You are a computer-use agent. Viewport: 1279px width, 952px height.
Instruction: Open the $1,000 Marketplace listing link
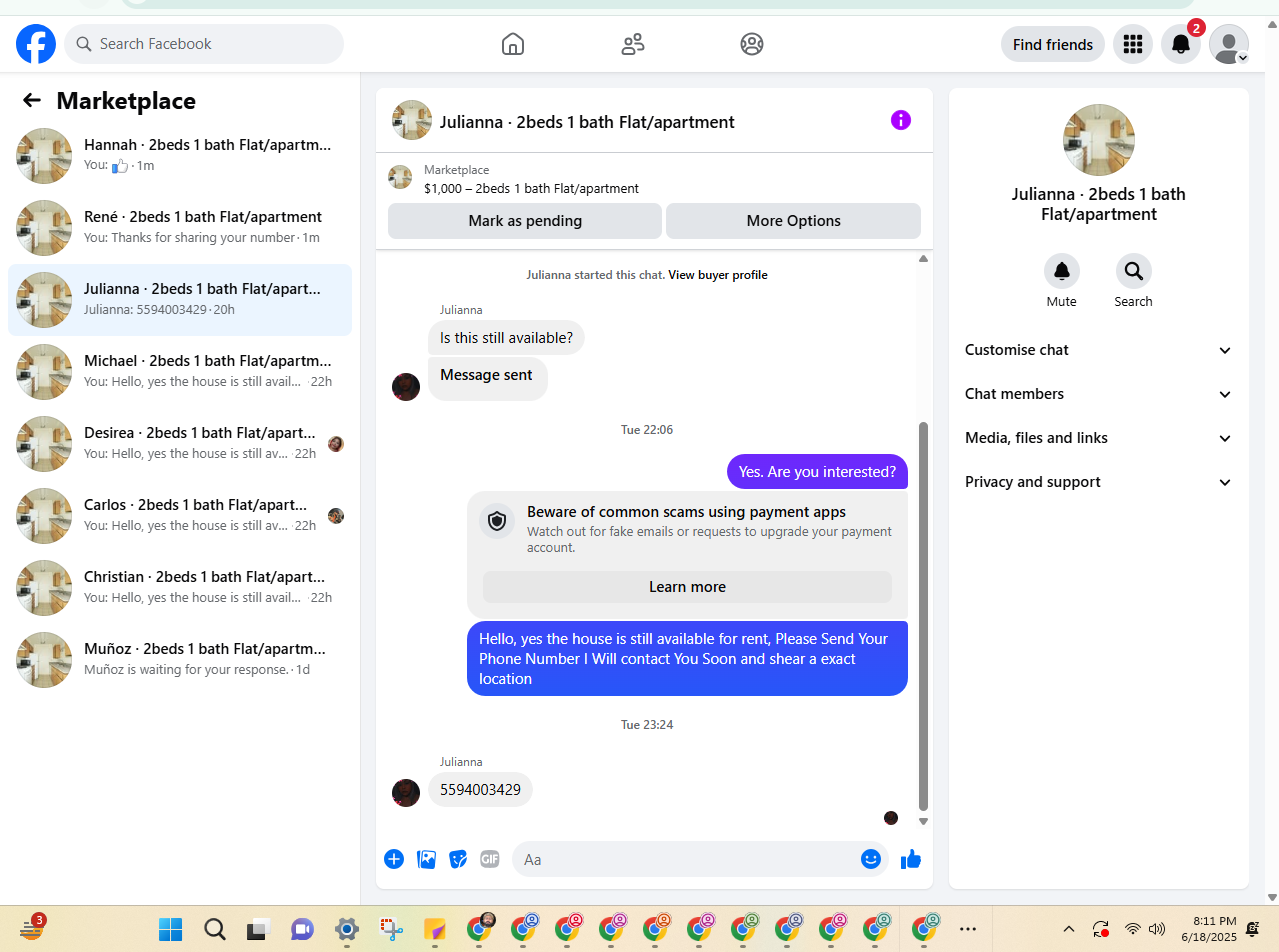pos(531,188)
